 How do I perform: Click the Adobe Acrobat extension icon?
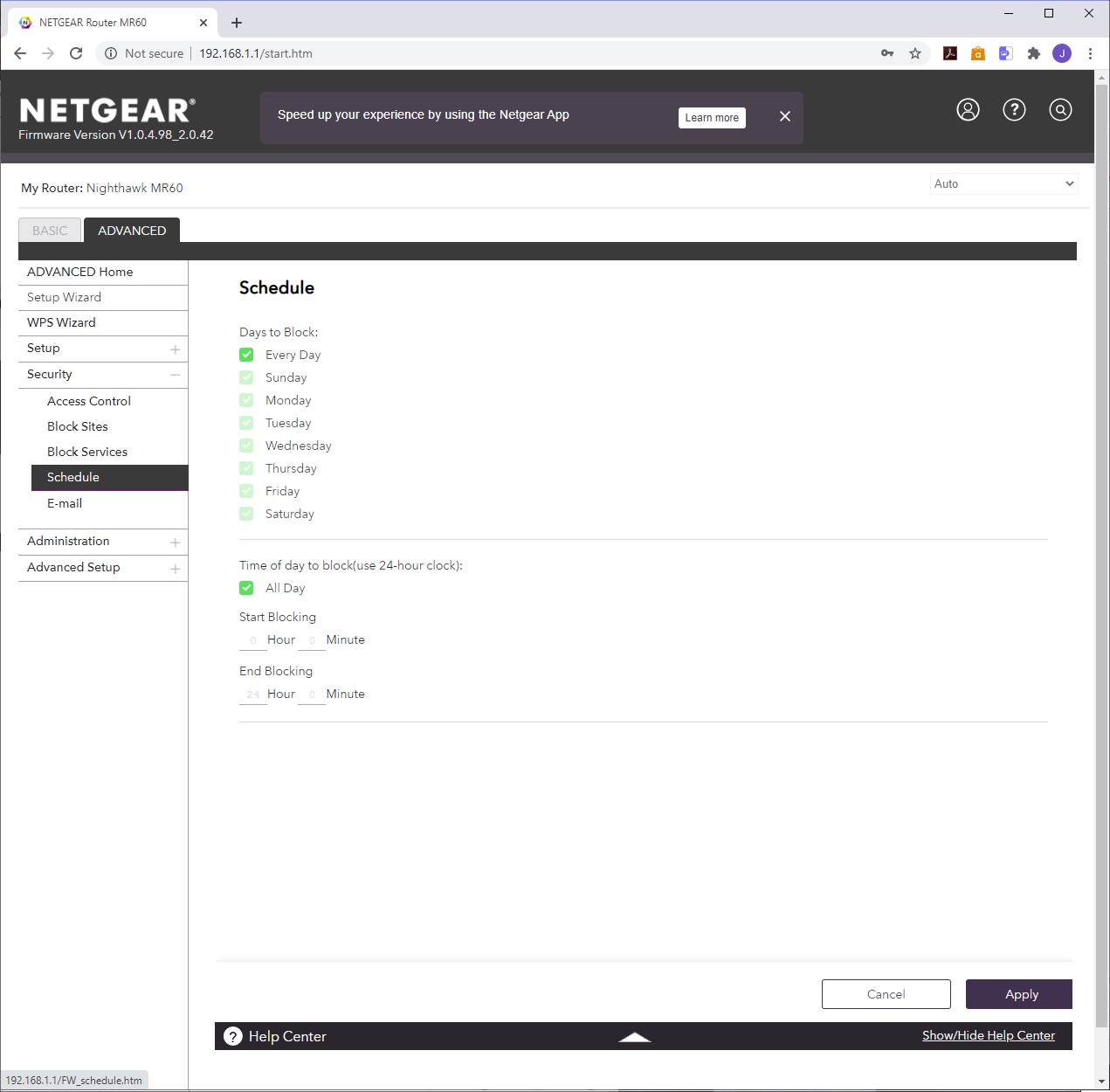coord(950,53)
